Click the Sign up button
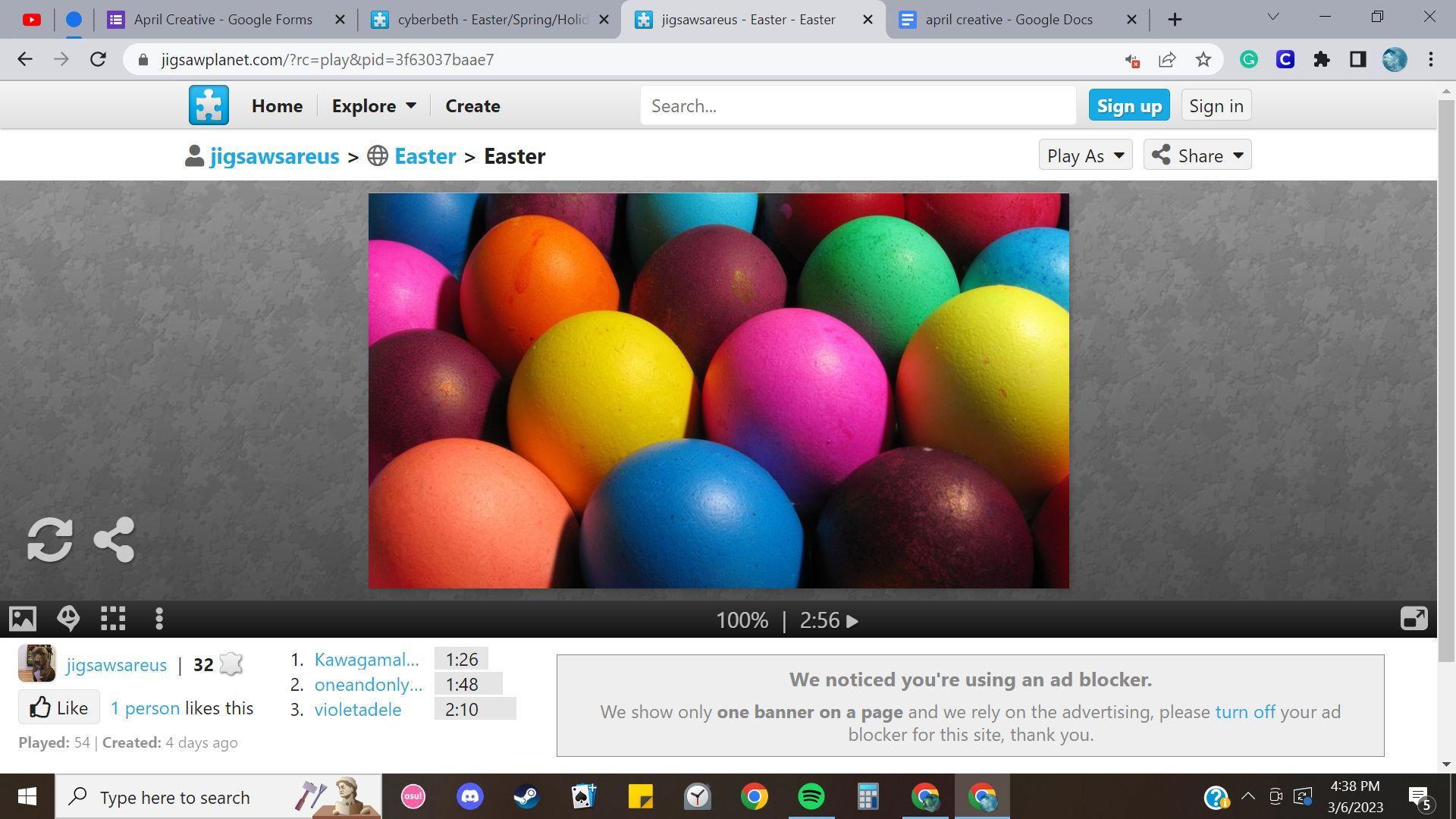1456x819 pixels. click(x=1128, y=106)
